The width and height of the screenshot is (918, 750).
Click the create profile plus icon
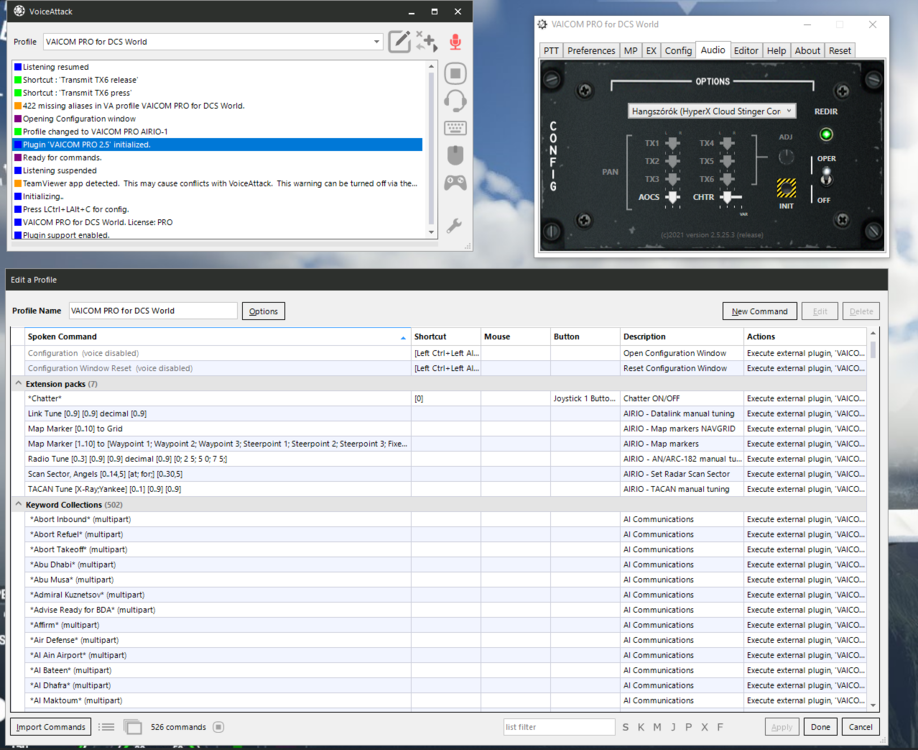427,42
